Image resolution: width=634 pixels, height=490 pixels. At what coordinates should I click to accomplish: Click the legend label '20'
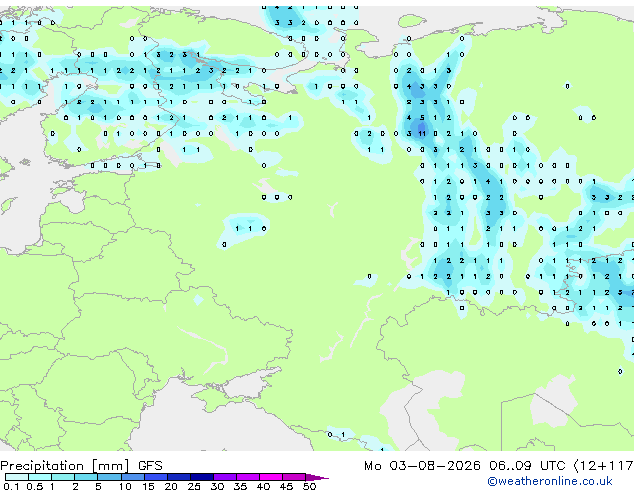pos(171,486)
